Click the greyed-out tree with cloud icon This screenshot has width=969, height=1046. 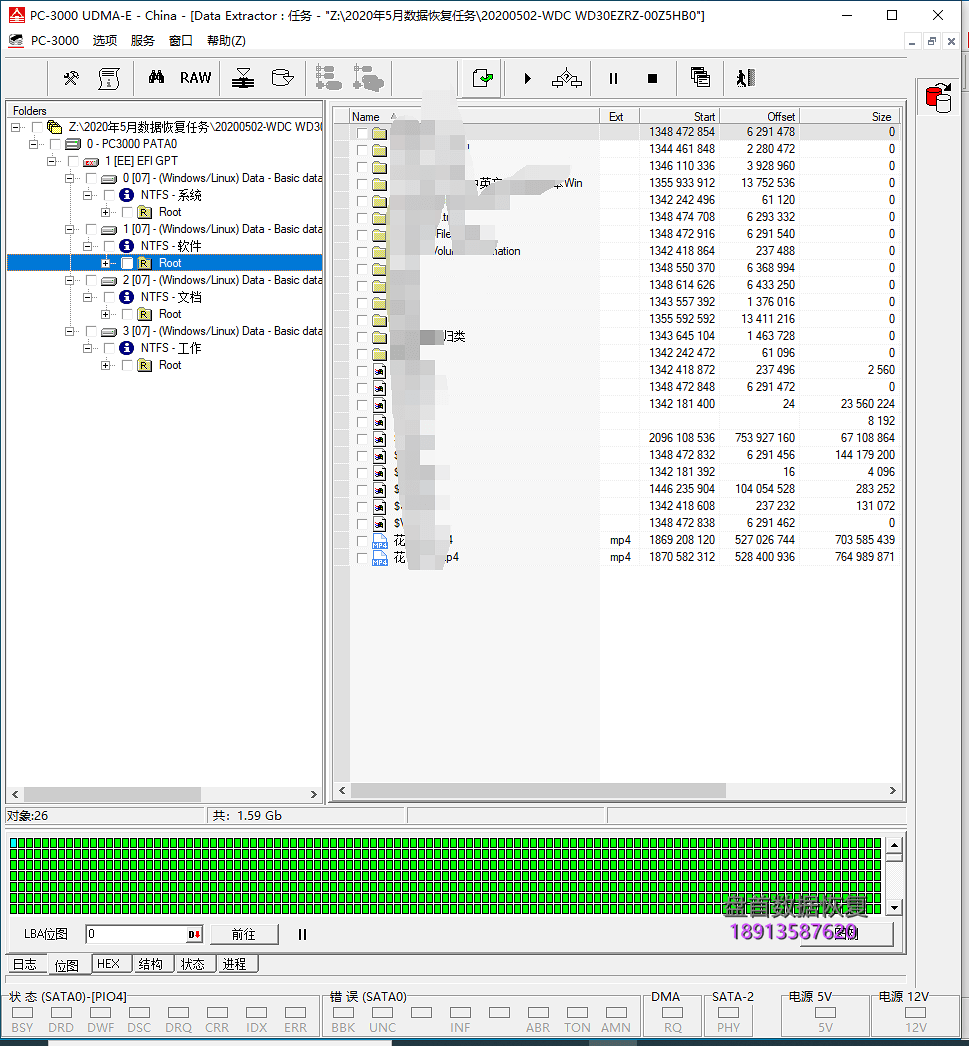(368, 78)
